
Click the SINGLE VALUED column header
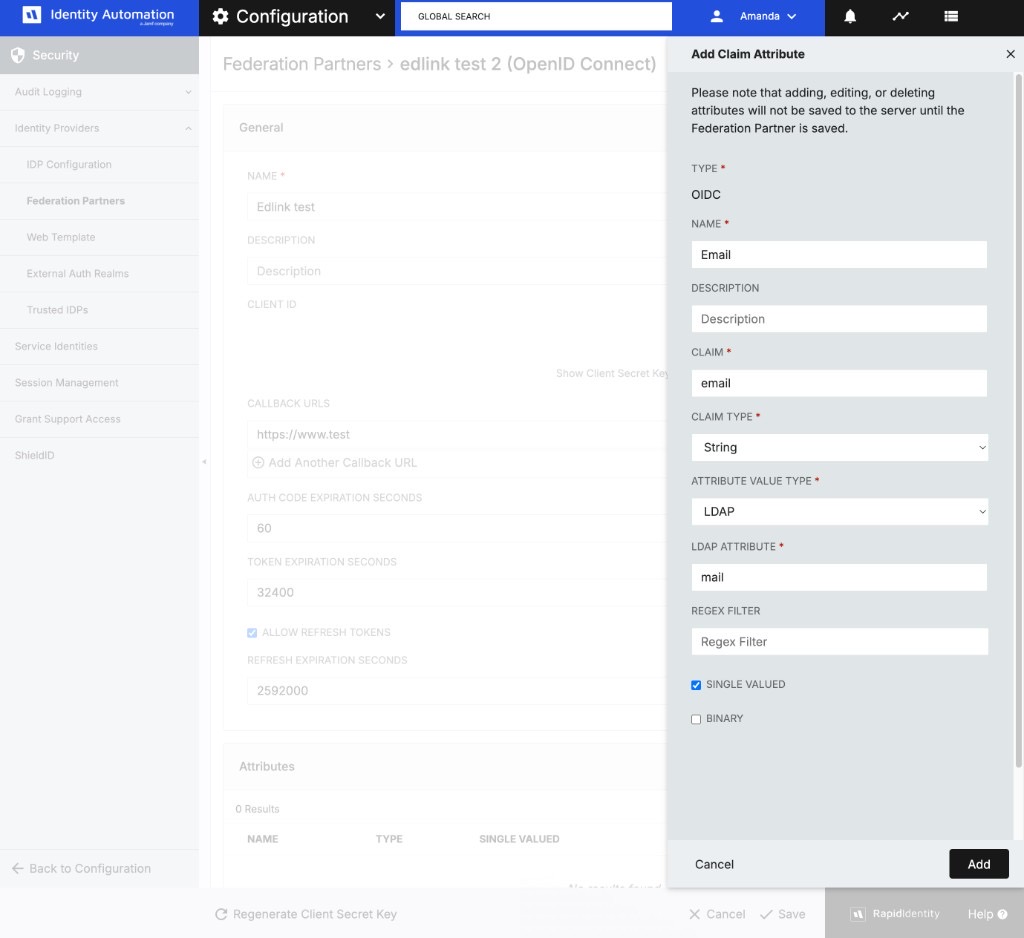click(519, 839)
